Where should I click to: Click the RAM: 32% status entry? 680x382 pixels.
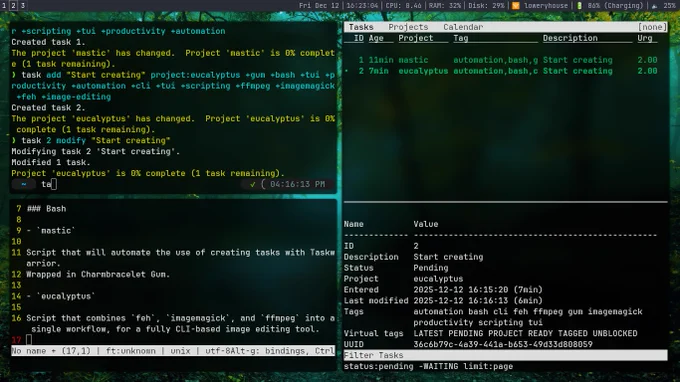point(445,6)
